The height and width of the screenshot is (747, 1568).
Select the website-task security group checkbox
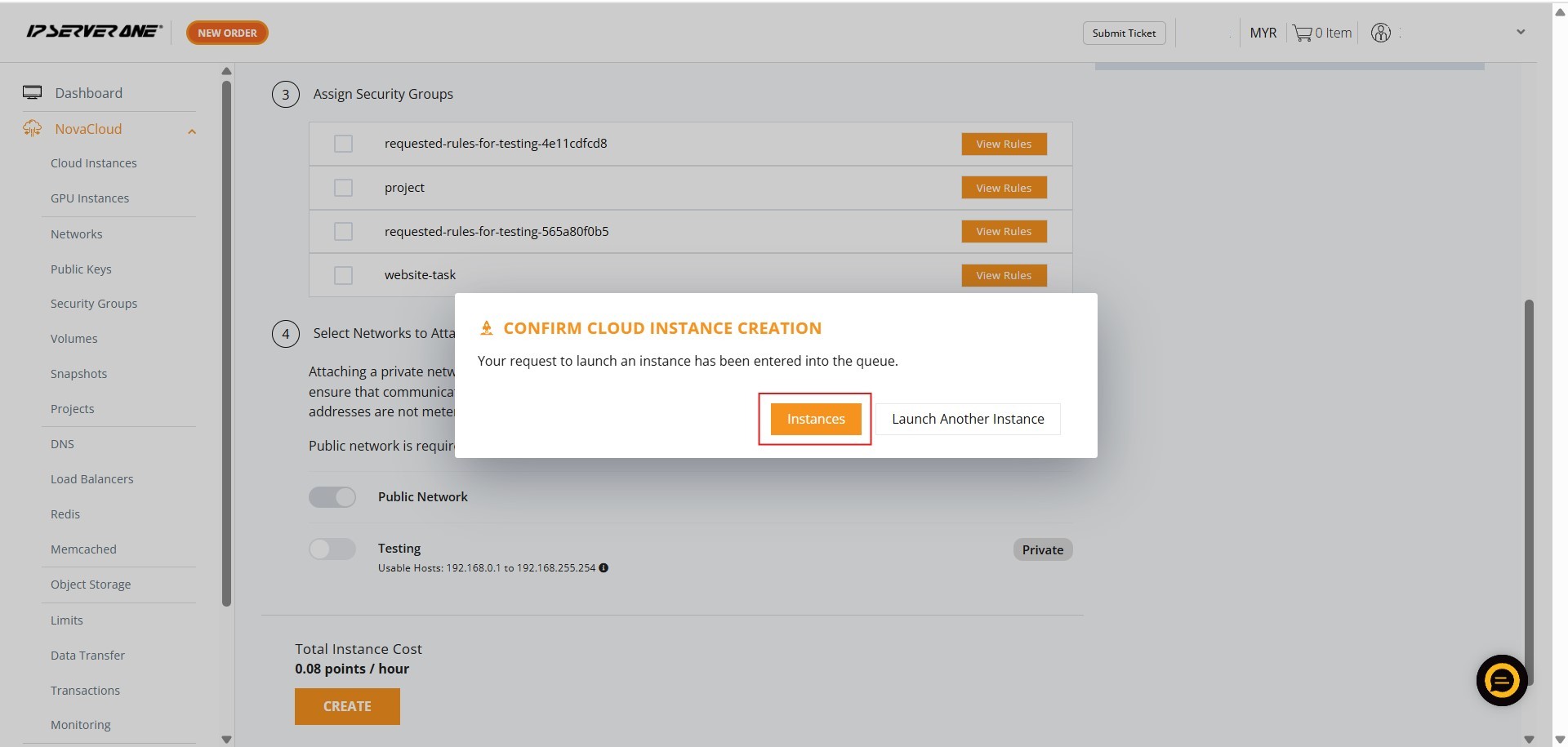343,275
